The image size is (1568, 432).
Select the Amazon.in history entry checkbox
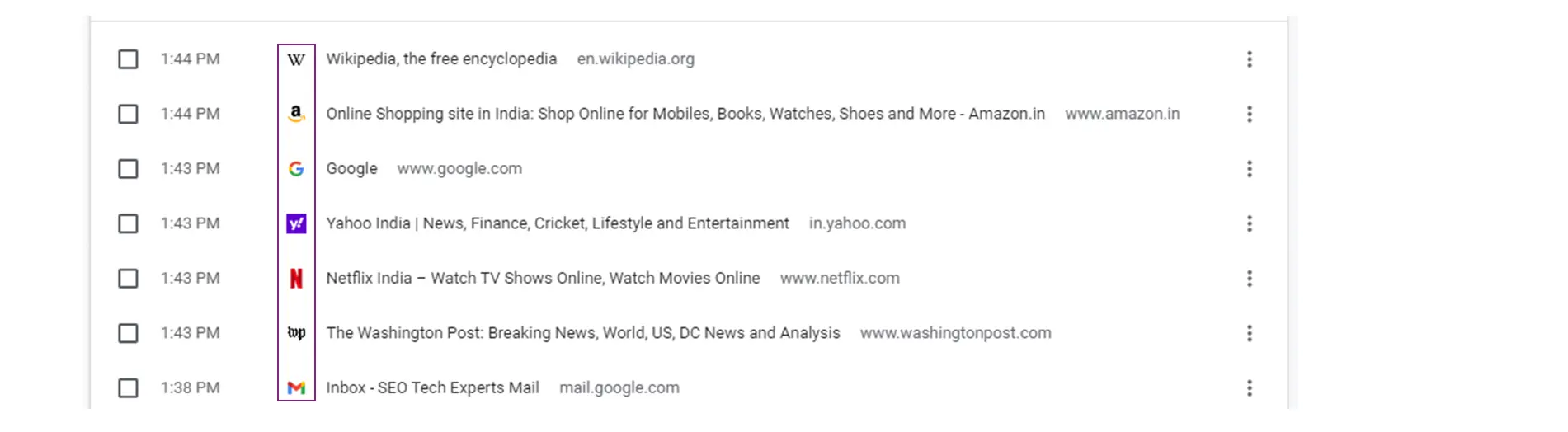[128, 114]
